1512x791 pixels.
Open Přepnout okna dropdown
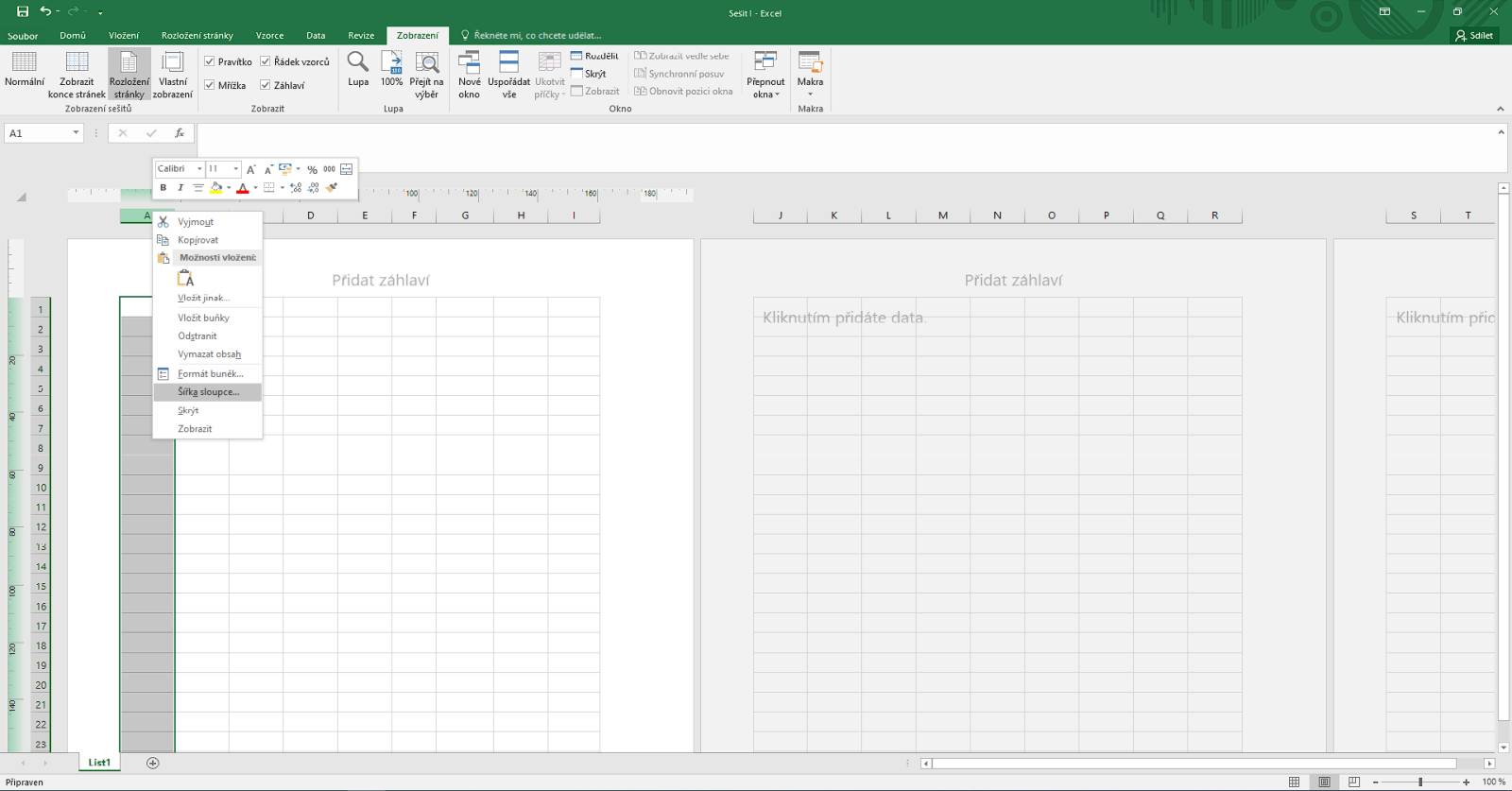(x=765, y=74)
